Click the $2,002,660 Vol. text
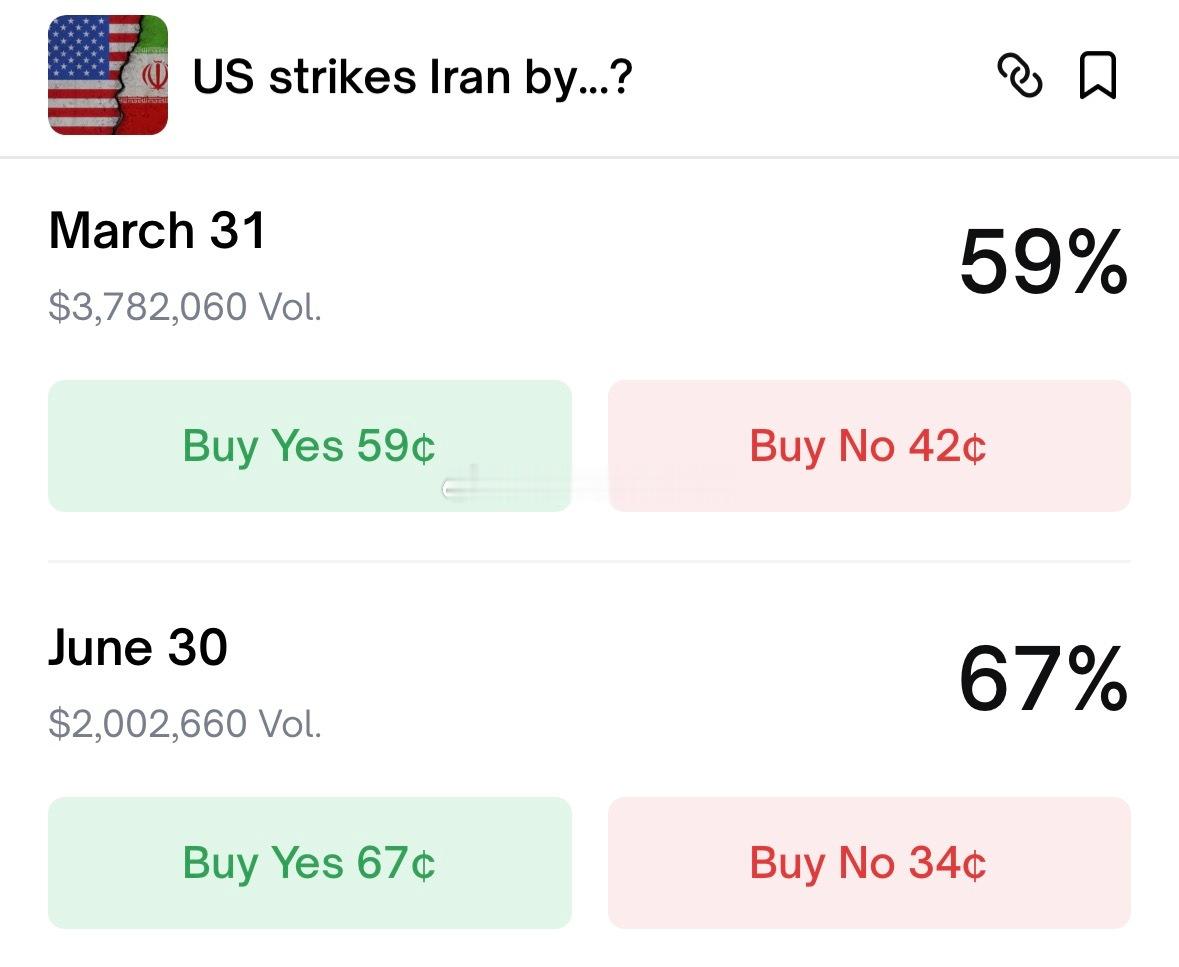The height and width of the screenshot is (967, 1179). point(185,723)
